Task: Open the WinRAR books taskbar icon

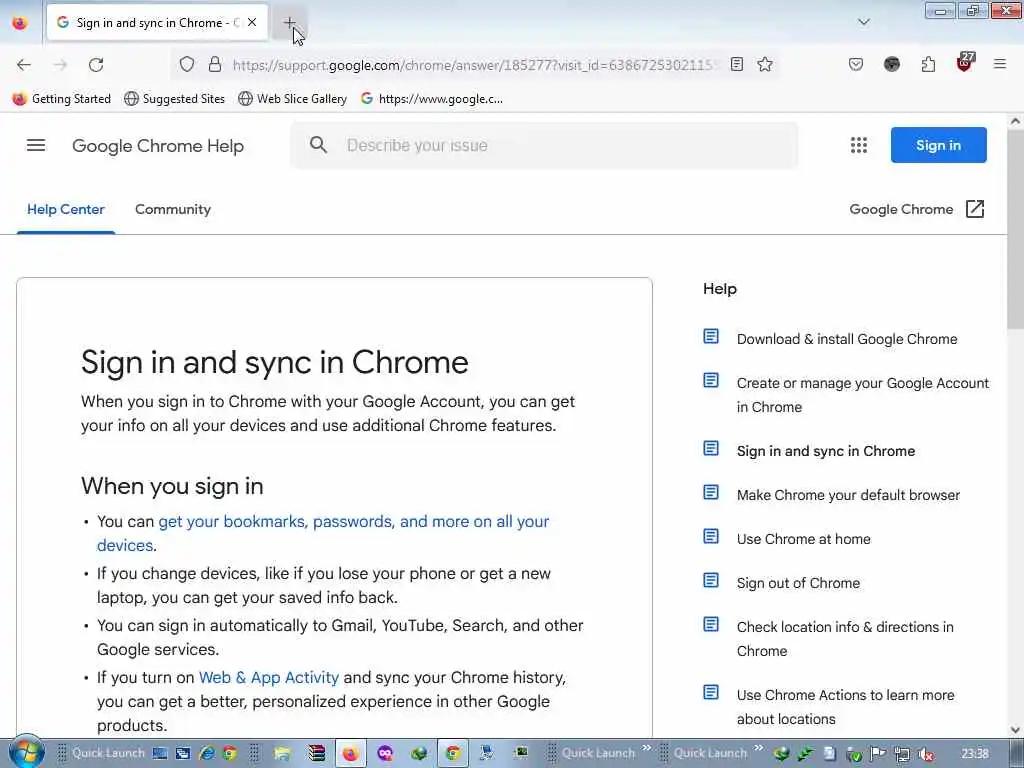Action: [x=317, y=754]
